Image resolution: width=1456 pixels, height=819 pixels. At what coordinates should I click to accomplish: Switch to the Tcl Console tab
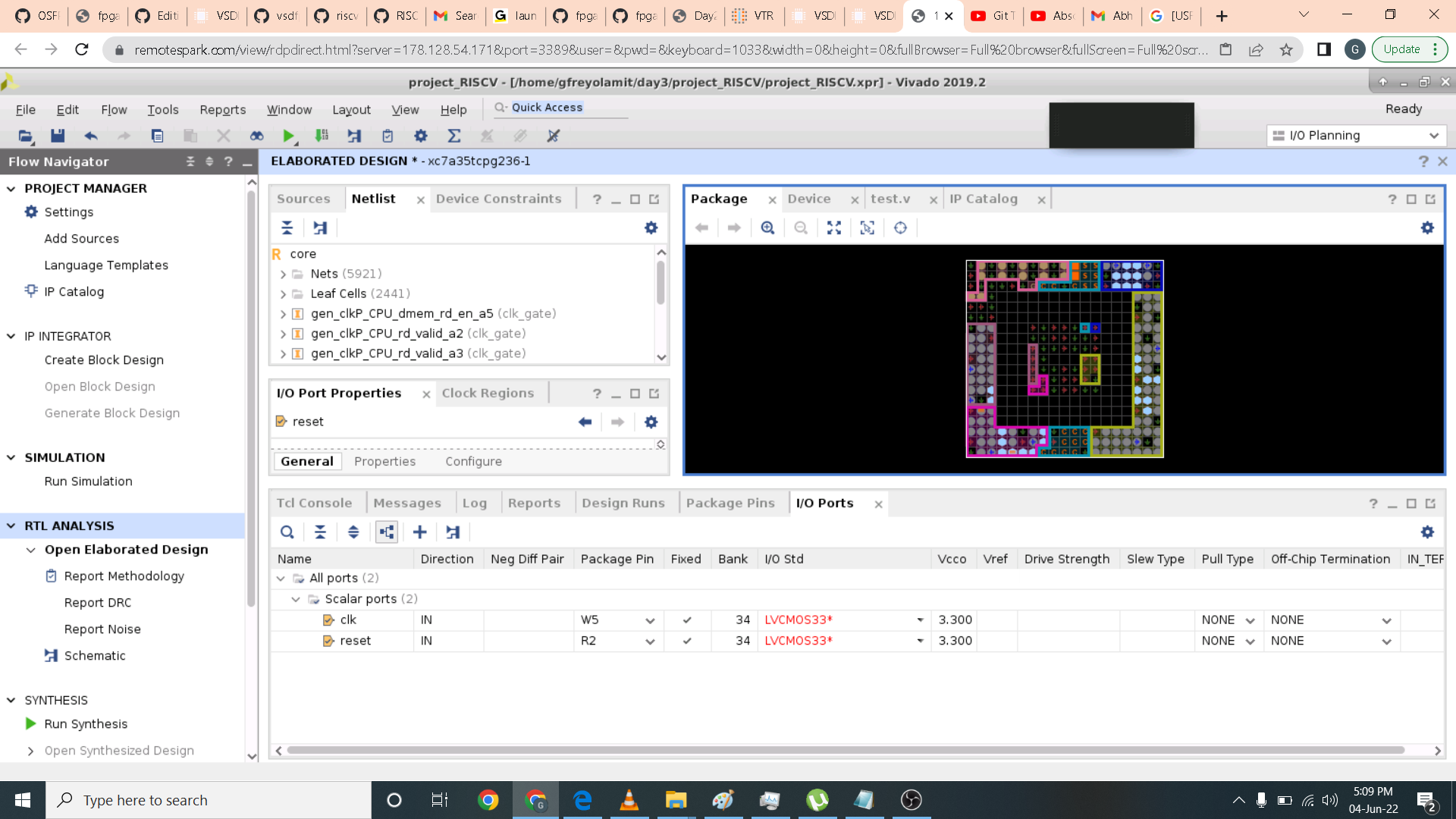pyautogui.click(x=314, y=503)
